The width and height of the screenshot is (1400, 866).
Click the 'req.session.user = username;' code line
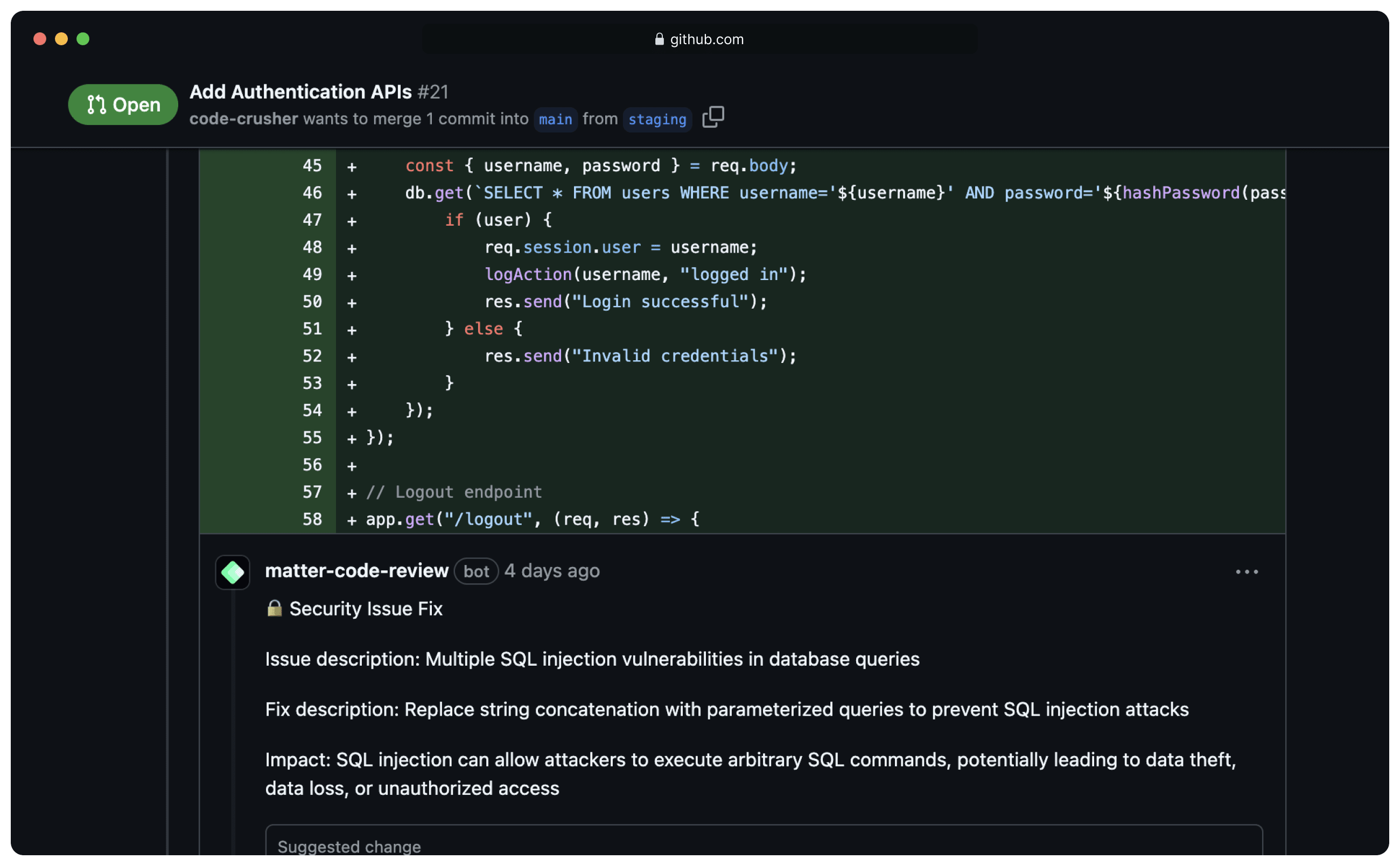pos(621,247)
